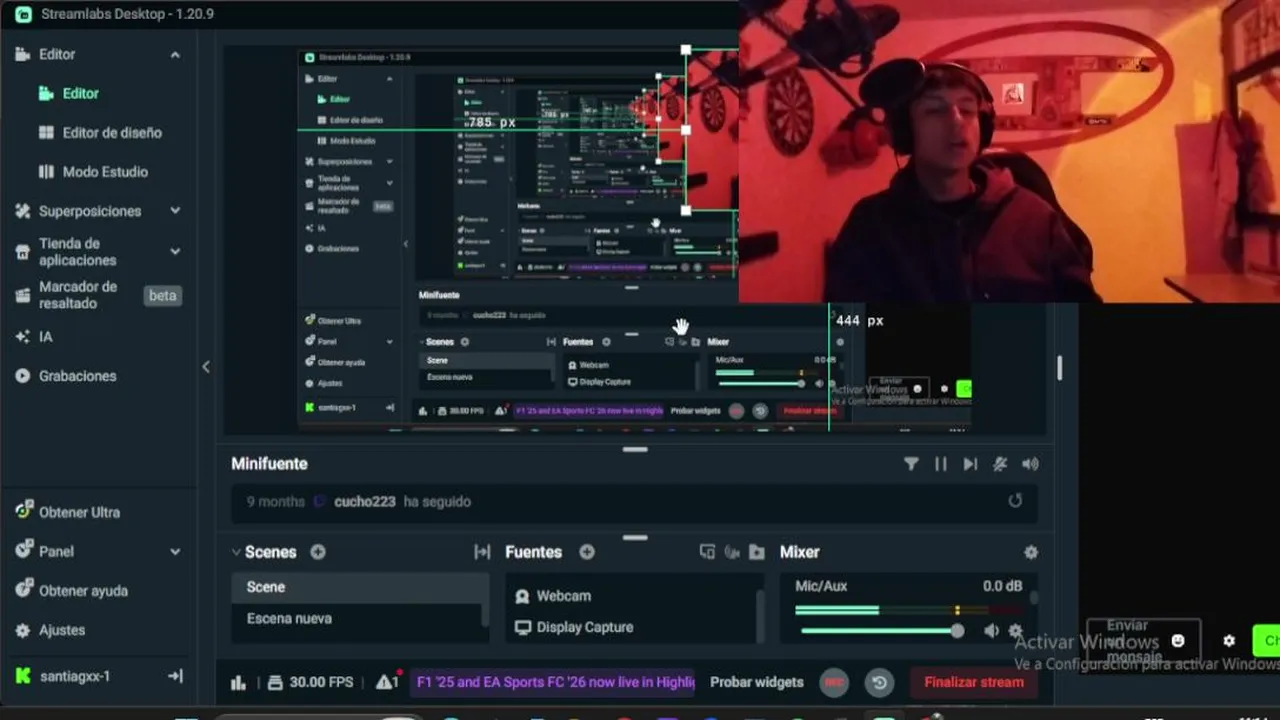
Task: Mute the Mic/Aux channel
Action: (991, 631)
